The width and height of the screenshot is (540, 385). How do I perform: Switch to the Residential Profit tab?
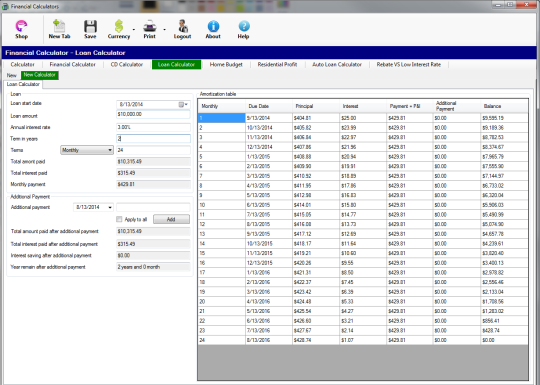tap(277, 64)
